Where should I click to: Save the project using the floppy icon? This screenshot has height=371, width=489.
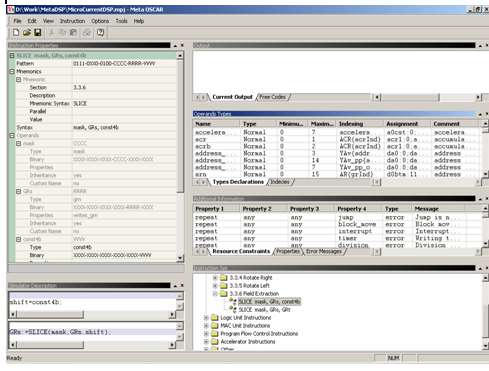click(38, 33)
